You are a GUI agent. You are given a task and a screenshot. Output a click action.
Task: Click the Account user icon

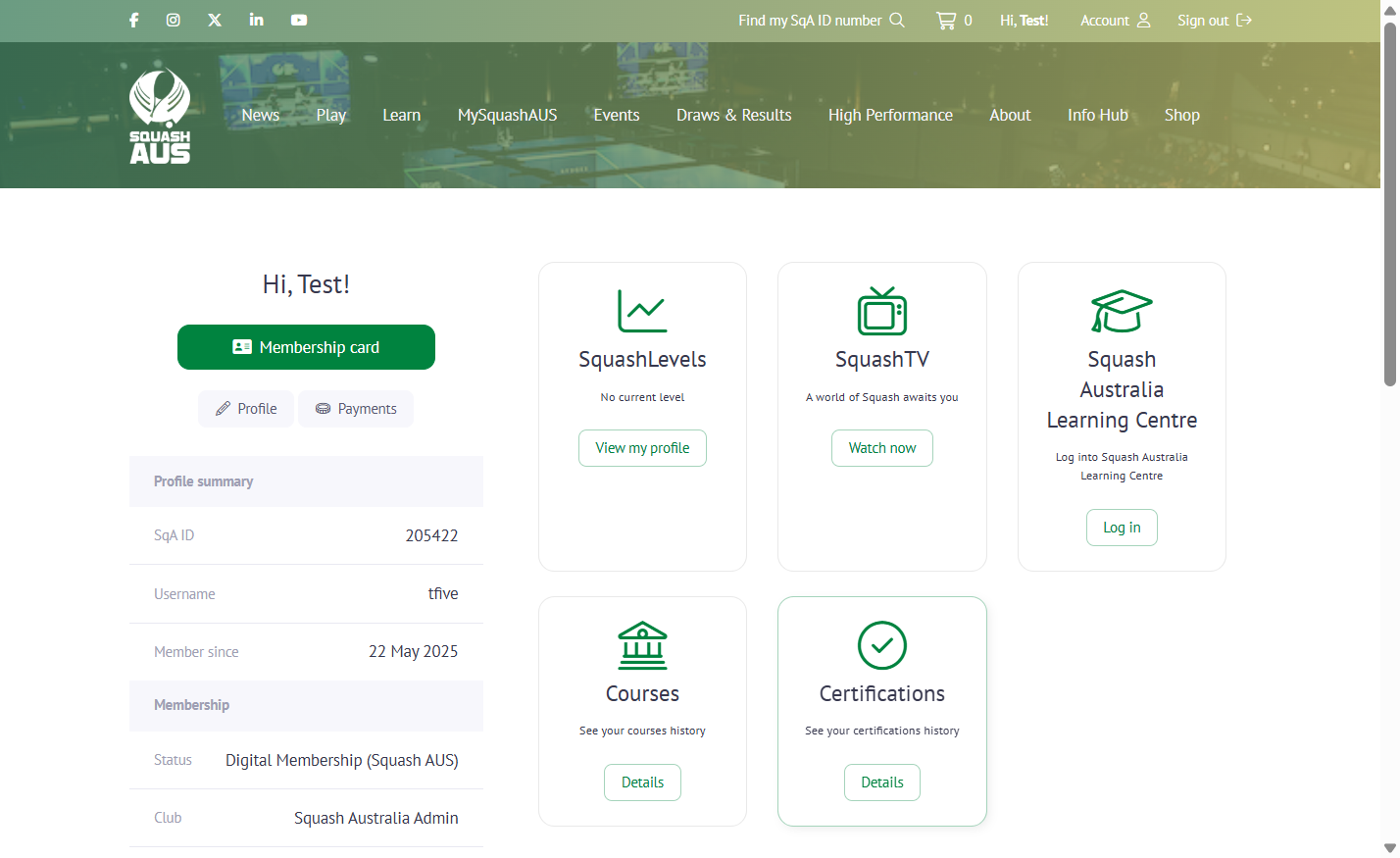pos(1143,20)
